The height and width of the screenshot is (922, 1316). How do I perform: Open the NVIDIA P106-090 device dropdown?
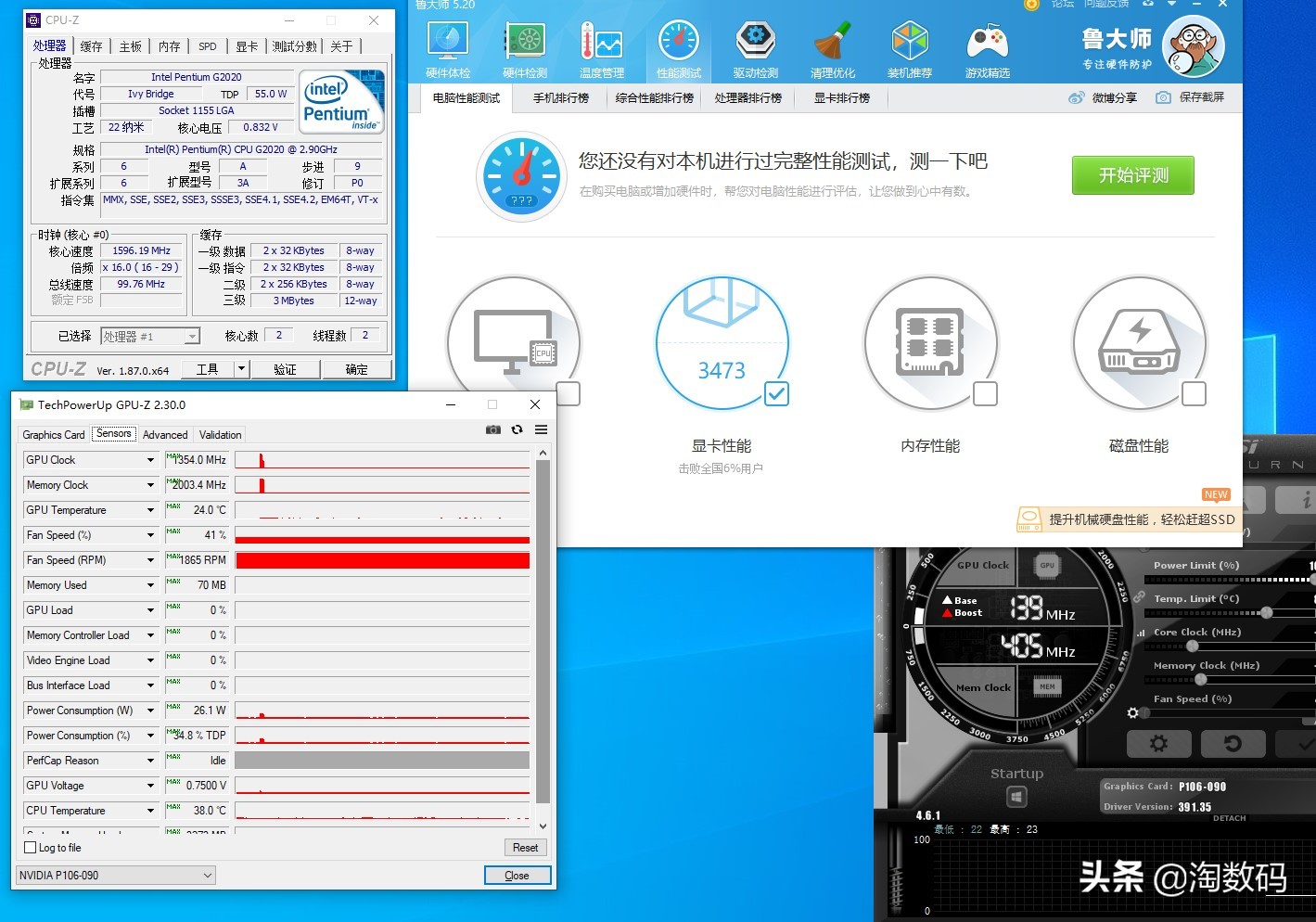point(209,875)
